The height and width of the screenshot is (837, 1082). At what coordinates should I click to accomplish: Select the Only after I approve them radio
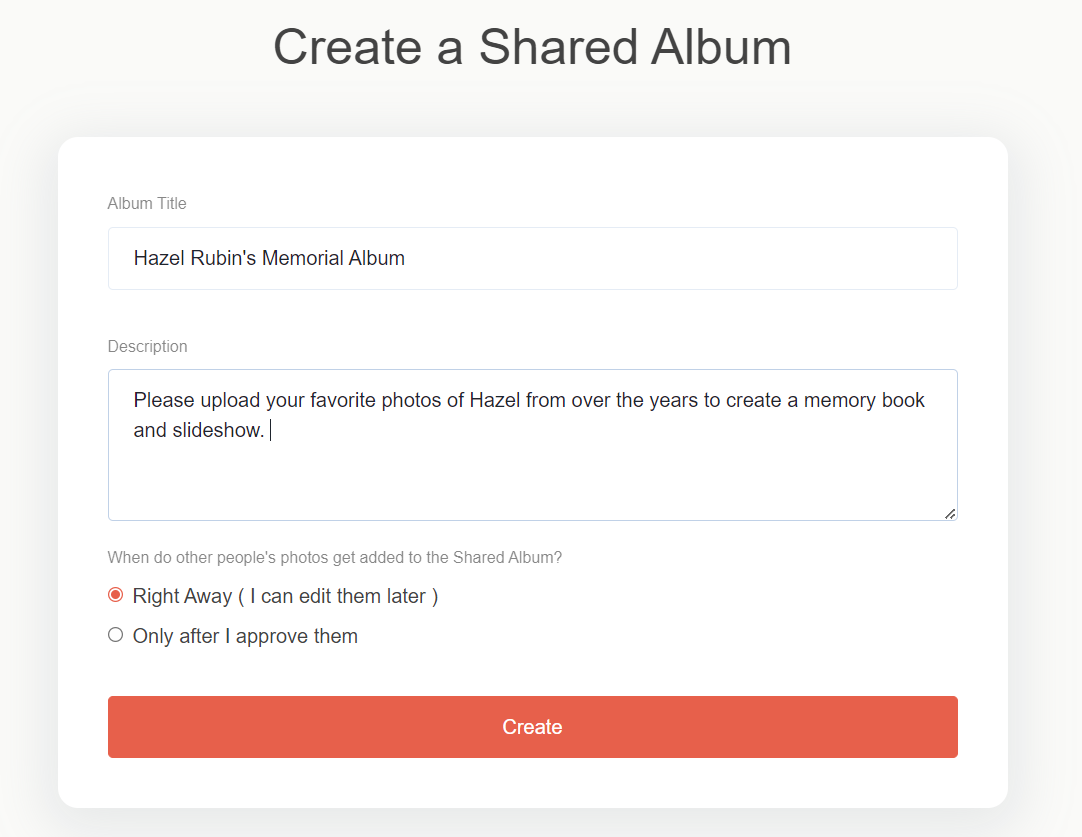116,635
